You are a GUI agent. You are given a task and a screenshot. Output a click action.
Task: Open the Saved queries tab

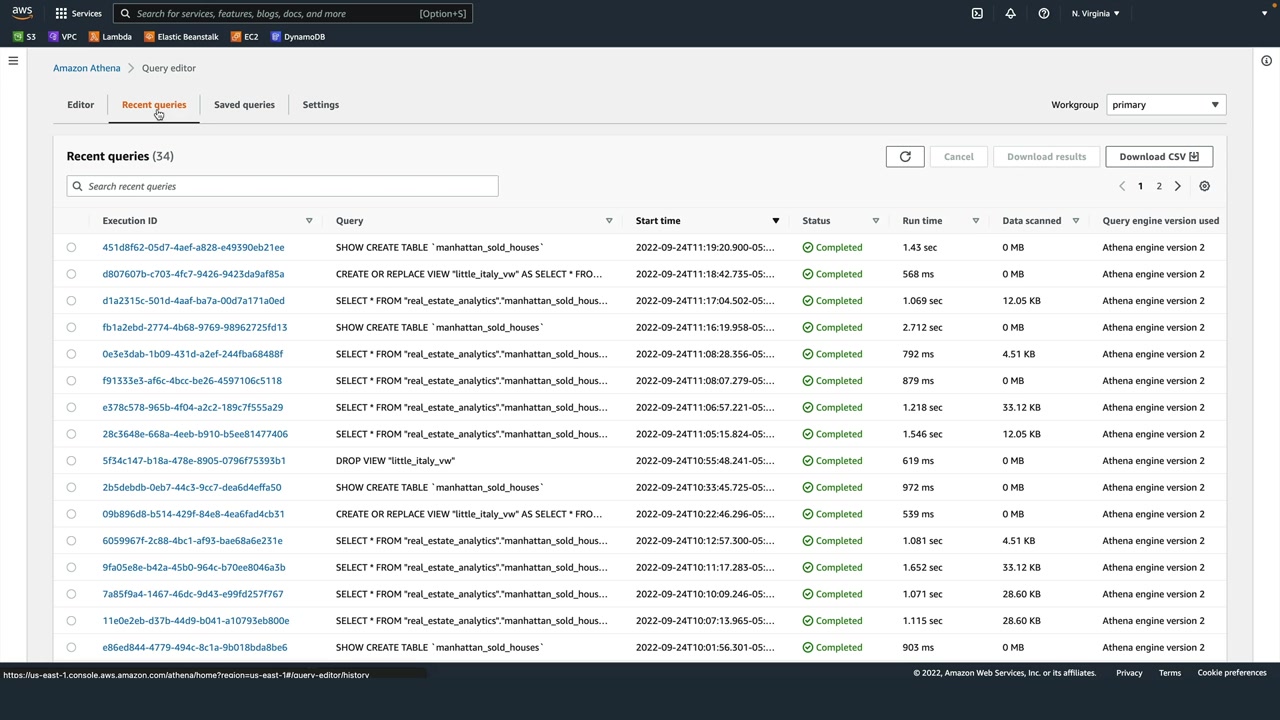pos(244,105)
